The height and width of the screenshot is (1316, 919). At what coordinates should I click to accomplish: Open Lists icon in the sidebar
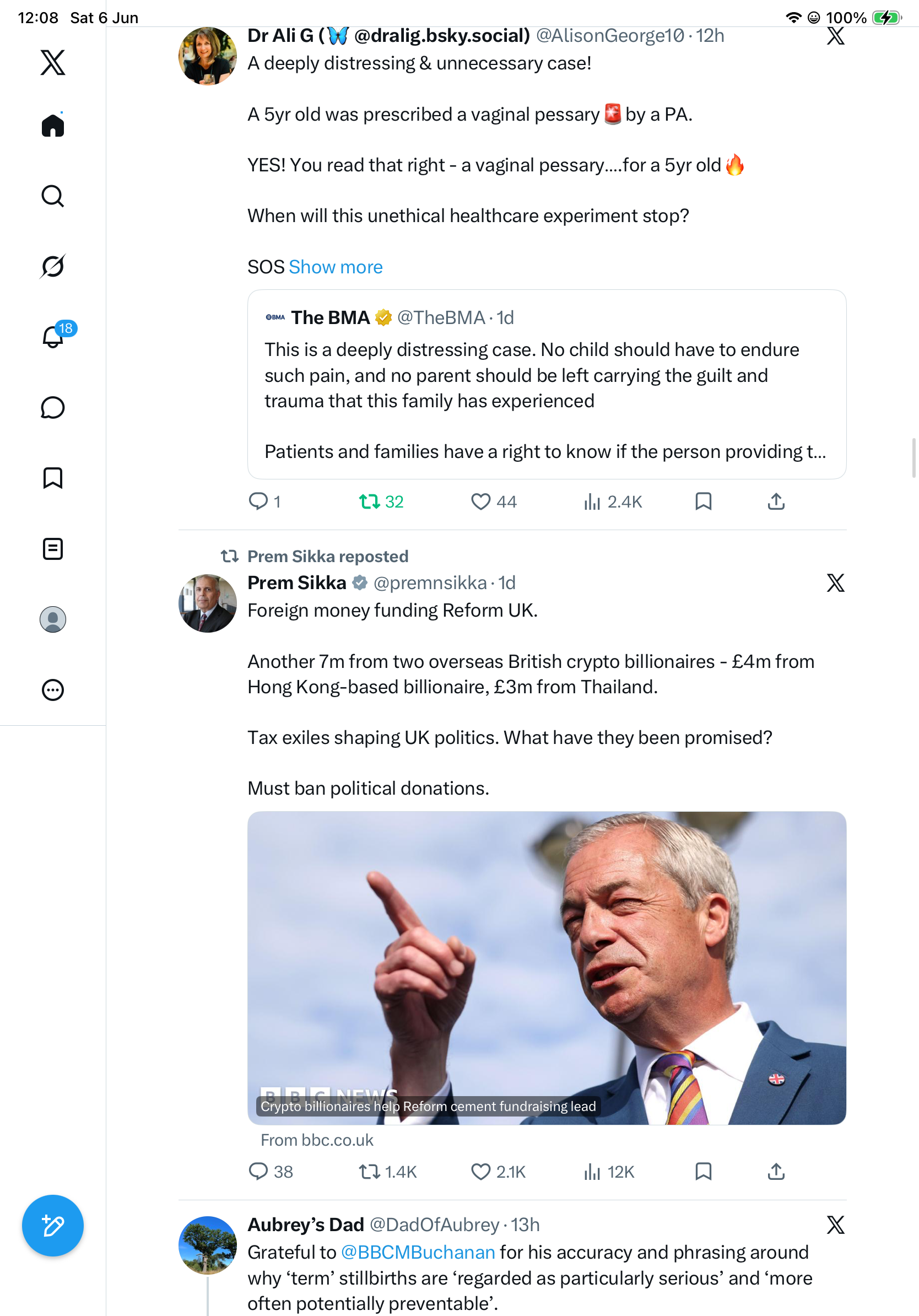click(53, 549)
